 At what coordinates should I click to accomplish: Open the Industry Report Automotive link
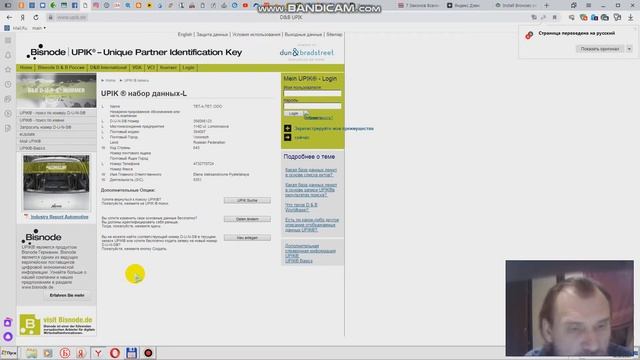coord(59,217)
